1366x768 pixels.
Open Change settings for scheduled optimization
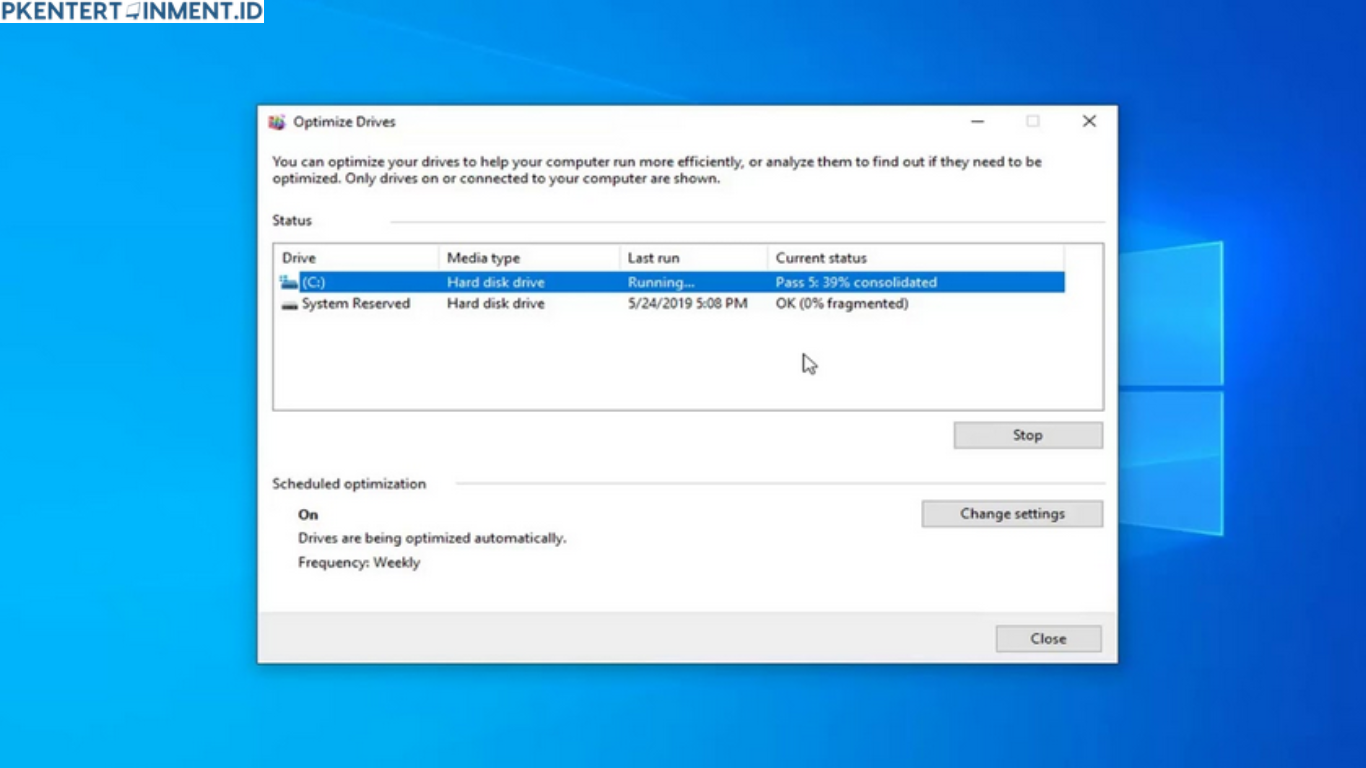click(1012, 513)
